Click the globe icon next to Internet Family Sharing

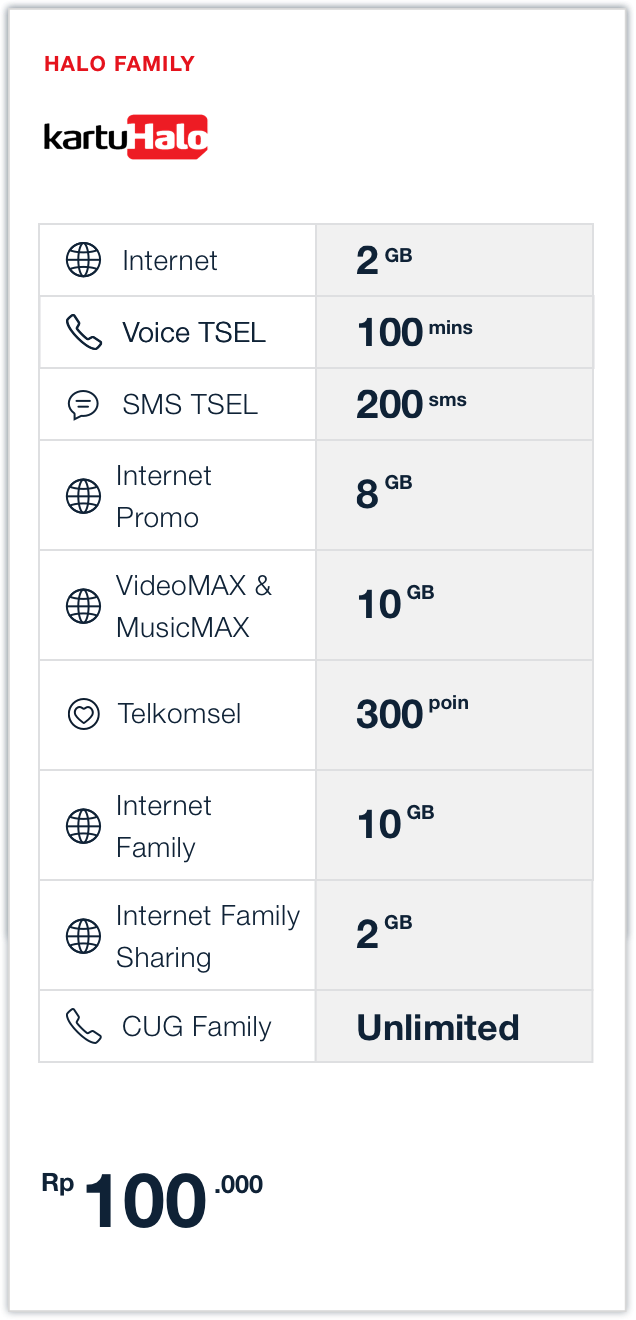tap(84, 936)
